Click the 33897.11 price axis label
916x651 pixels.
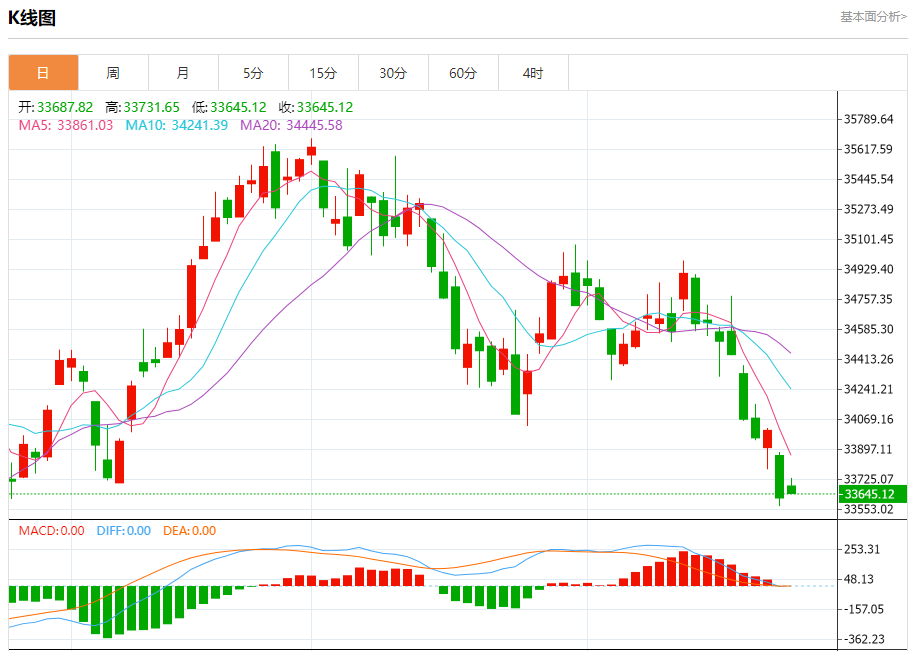869,449
